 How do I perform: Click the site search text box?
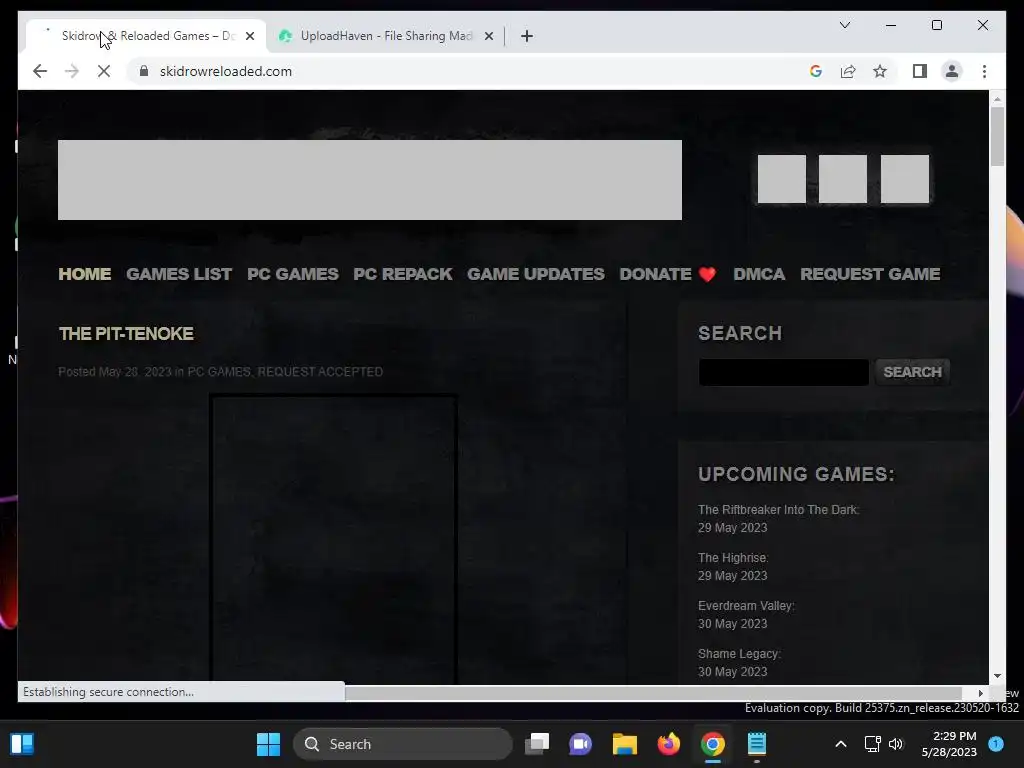pyautogui.click(x=783, y=372)
